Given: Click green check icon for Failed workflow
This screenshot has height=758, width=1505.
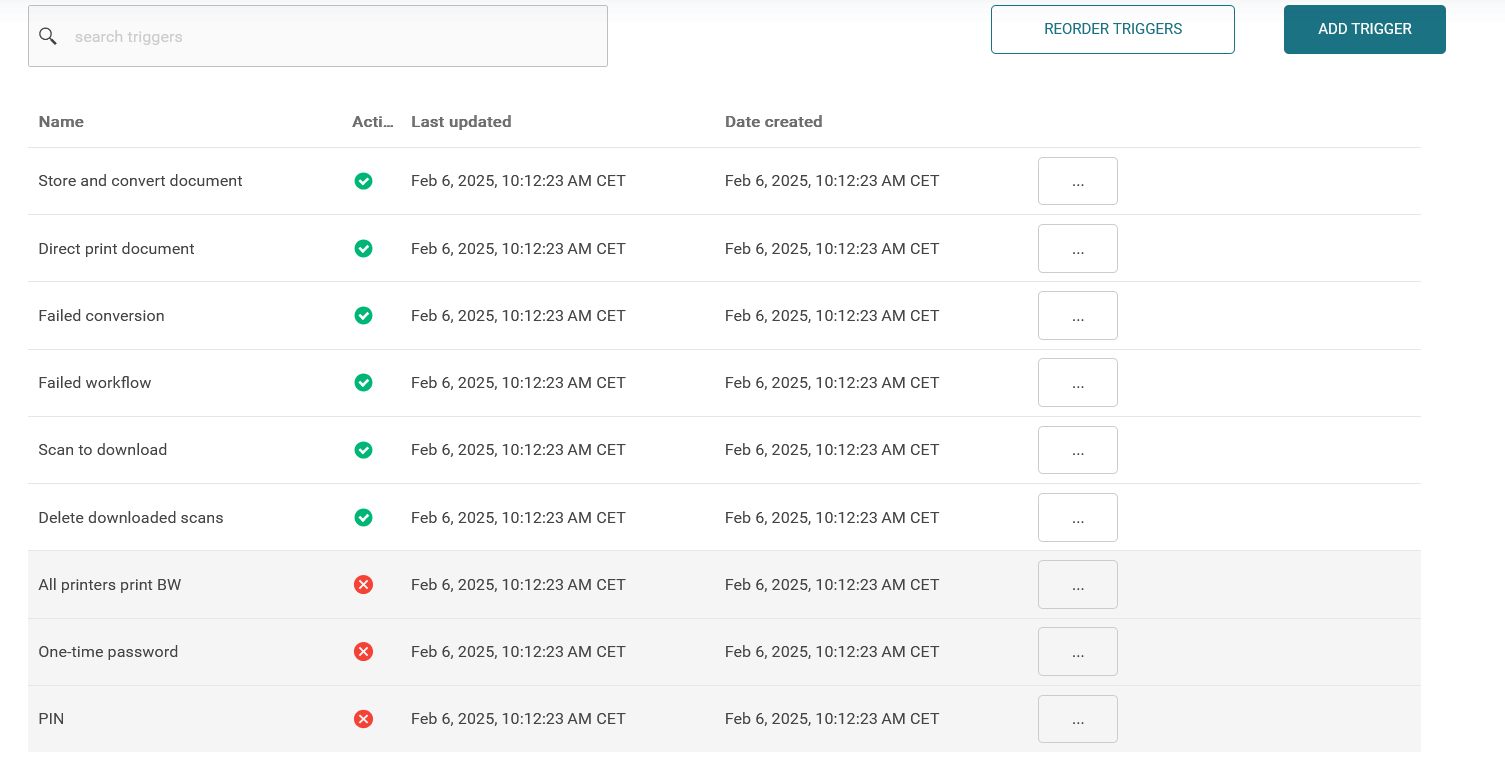Looking at the screenshot, I should click(363, 382).
